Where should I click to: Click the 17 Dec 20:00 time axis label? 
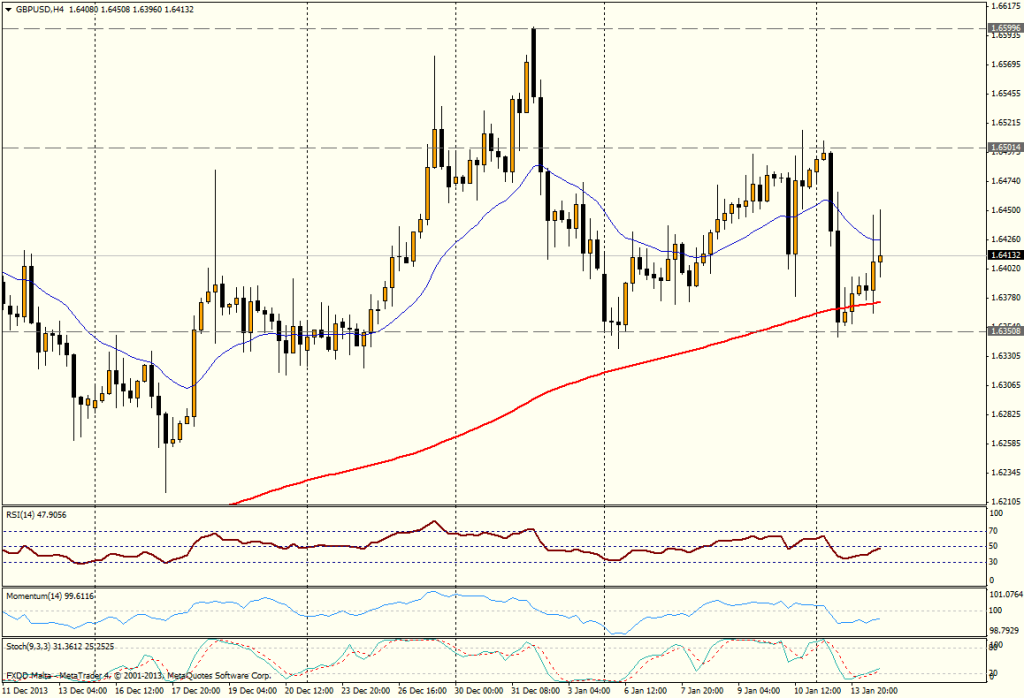pos(198,691)
